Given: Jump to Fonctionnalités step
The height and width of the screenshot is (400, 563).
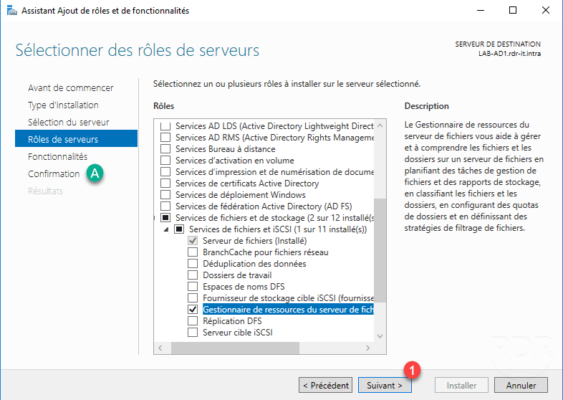Looking at the screenshot, I should 57,157.
